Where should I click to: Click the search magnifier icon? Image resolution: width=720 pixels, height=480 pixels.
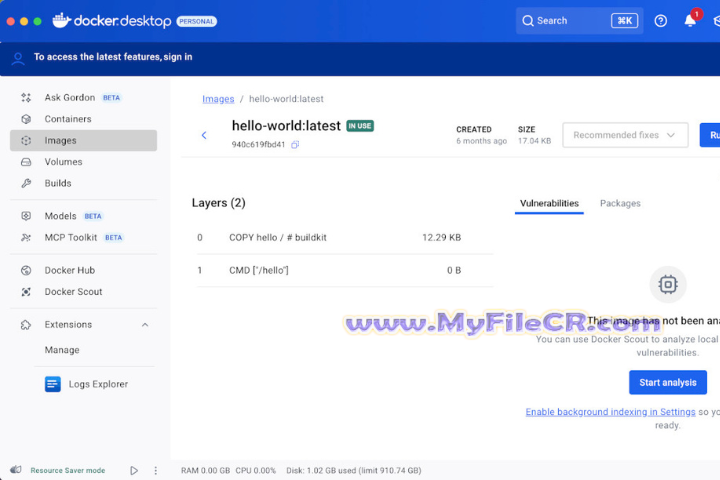528,21
